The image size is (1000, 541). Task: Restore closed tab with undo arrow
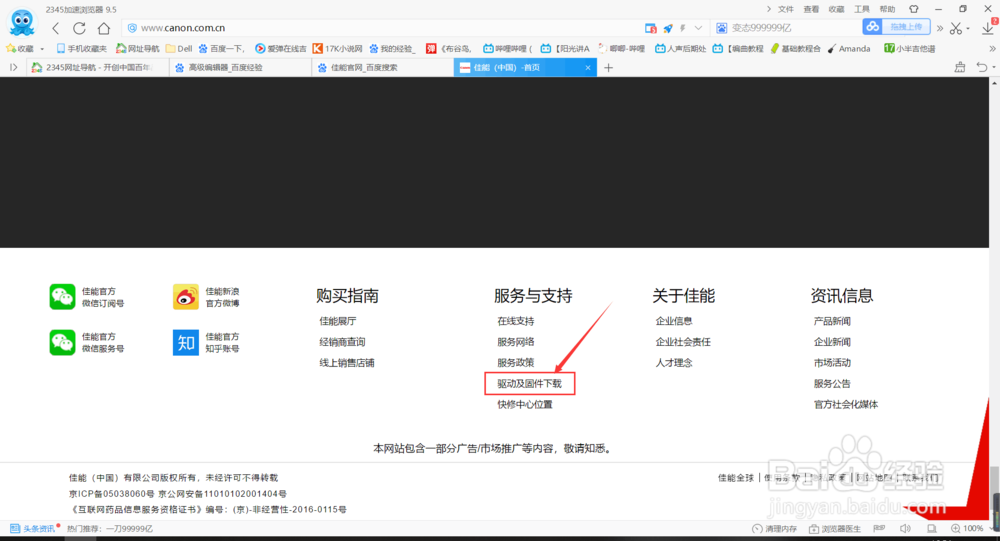tap(982, 67)
